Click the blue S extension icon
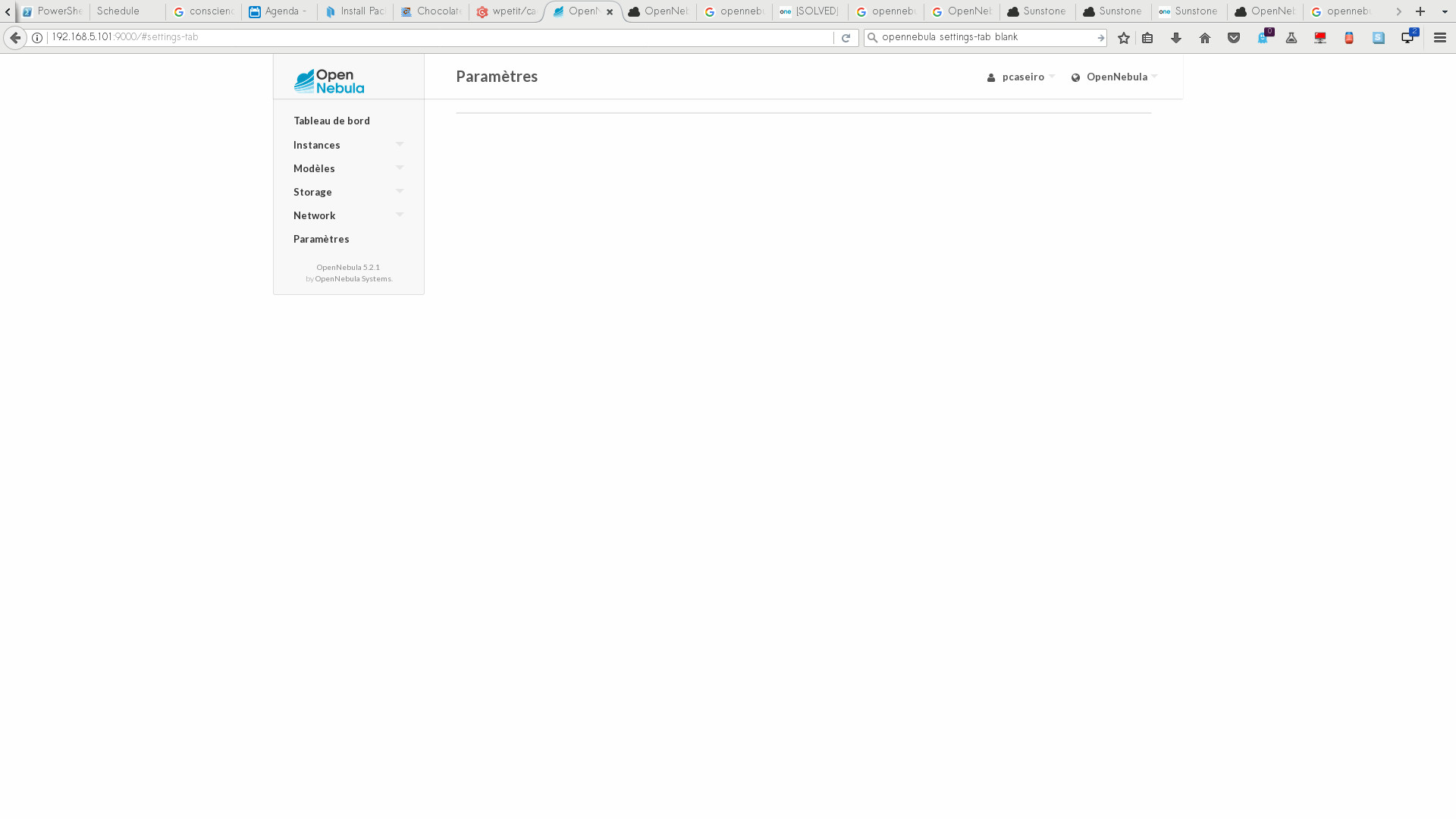 [1379, 37]
